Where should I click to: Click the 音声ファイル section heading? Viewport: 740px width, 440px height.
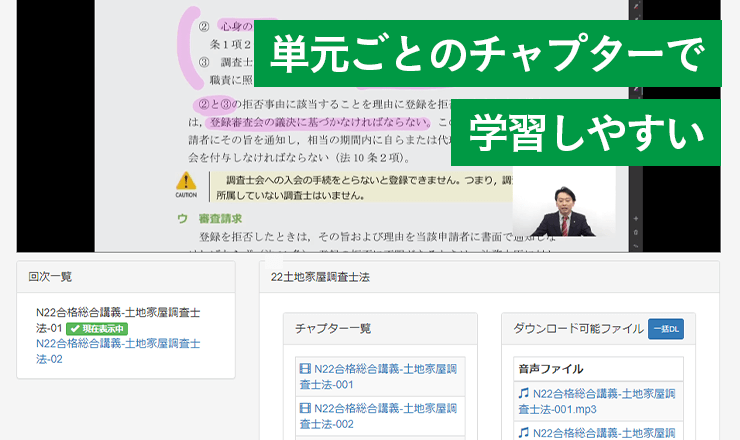coord(550,368)
